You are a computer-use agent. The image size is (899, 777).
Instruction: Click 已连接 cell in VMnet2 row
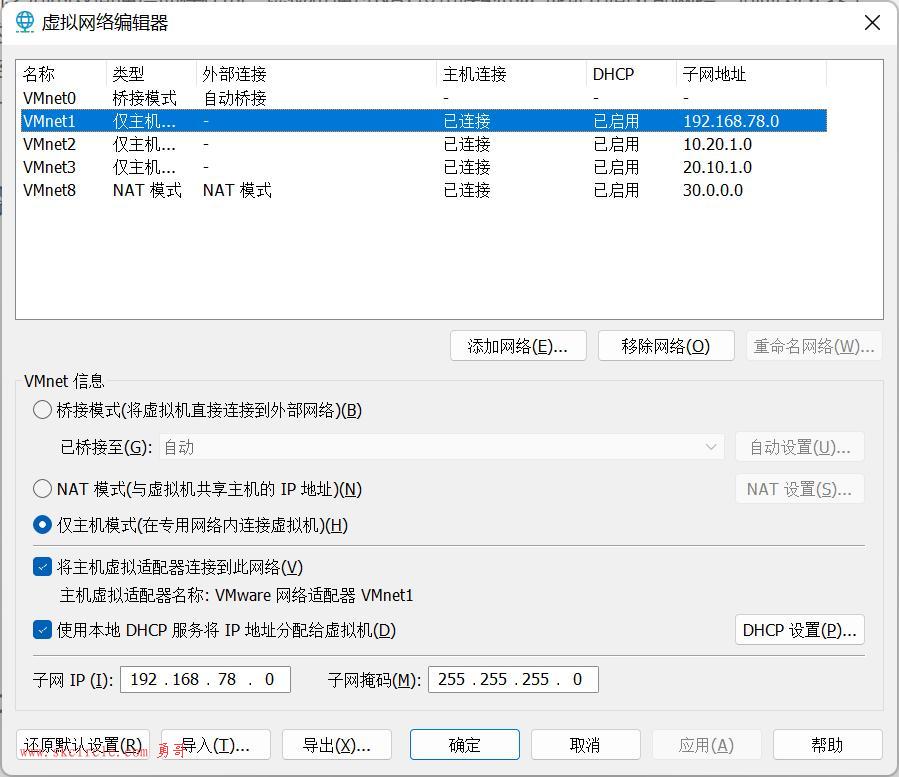pos(467,144)
